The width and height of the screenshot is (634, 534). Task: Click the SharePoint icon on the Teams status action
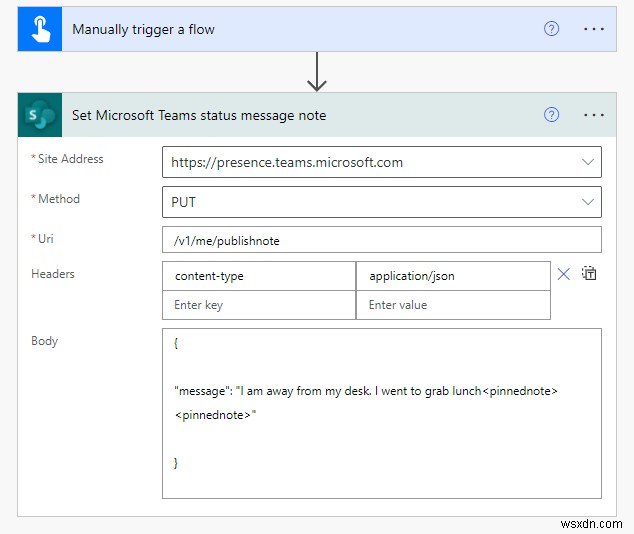click(x=40, y=115)
